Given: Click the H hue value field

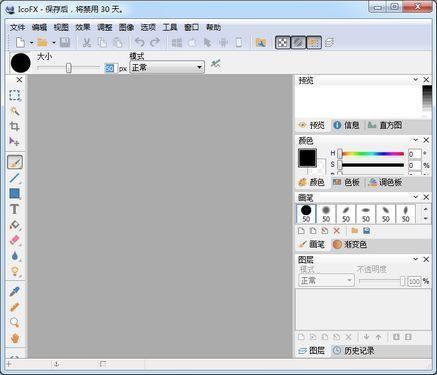Looking at the screenshot, I should pyautogui.click(x=414, y=154).
